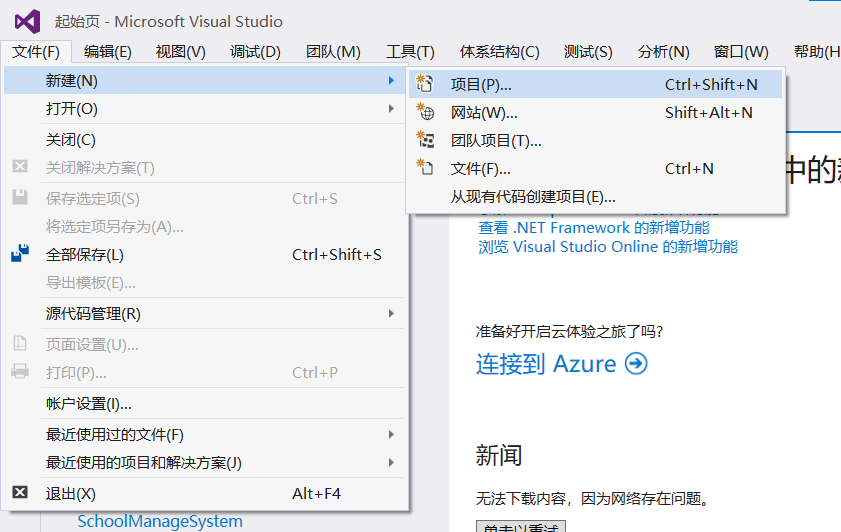The image size is (841, 532).
Task: Click the circled arrow beside 连接到 Azure
Action: (636, 364)
